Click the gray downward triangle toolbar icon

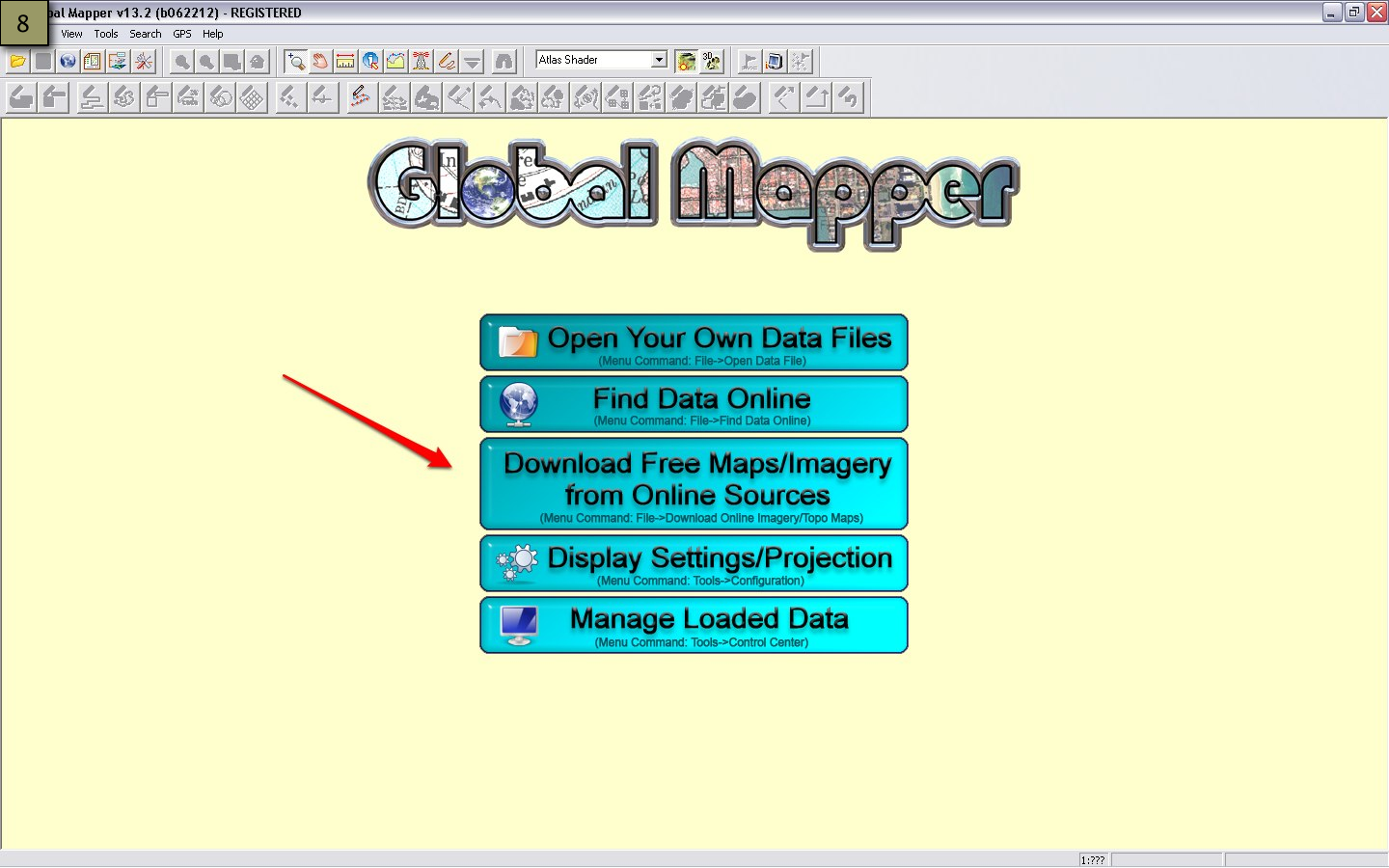tap(472, 62)
